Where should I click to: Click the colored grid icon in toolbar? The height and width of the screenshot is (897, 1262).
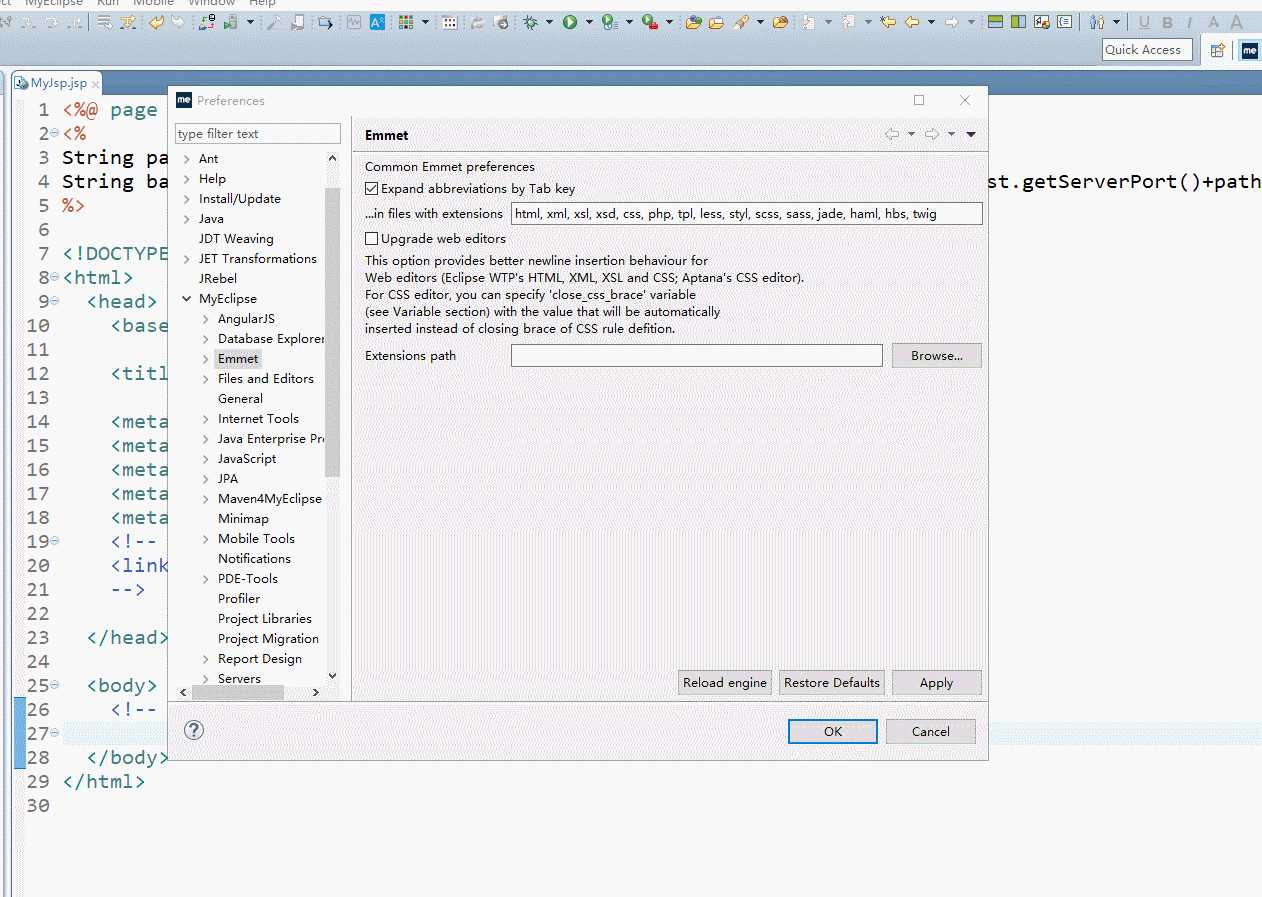point(405,22)
